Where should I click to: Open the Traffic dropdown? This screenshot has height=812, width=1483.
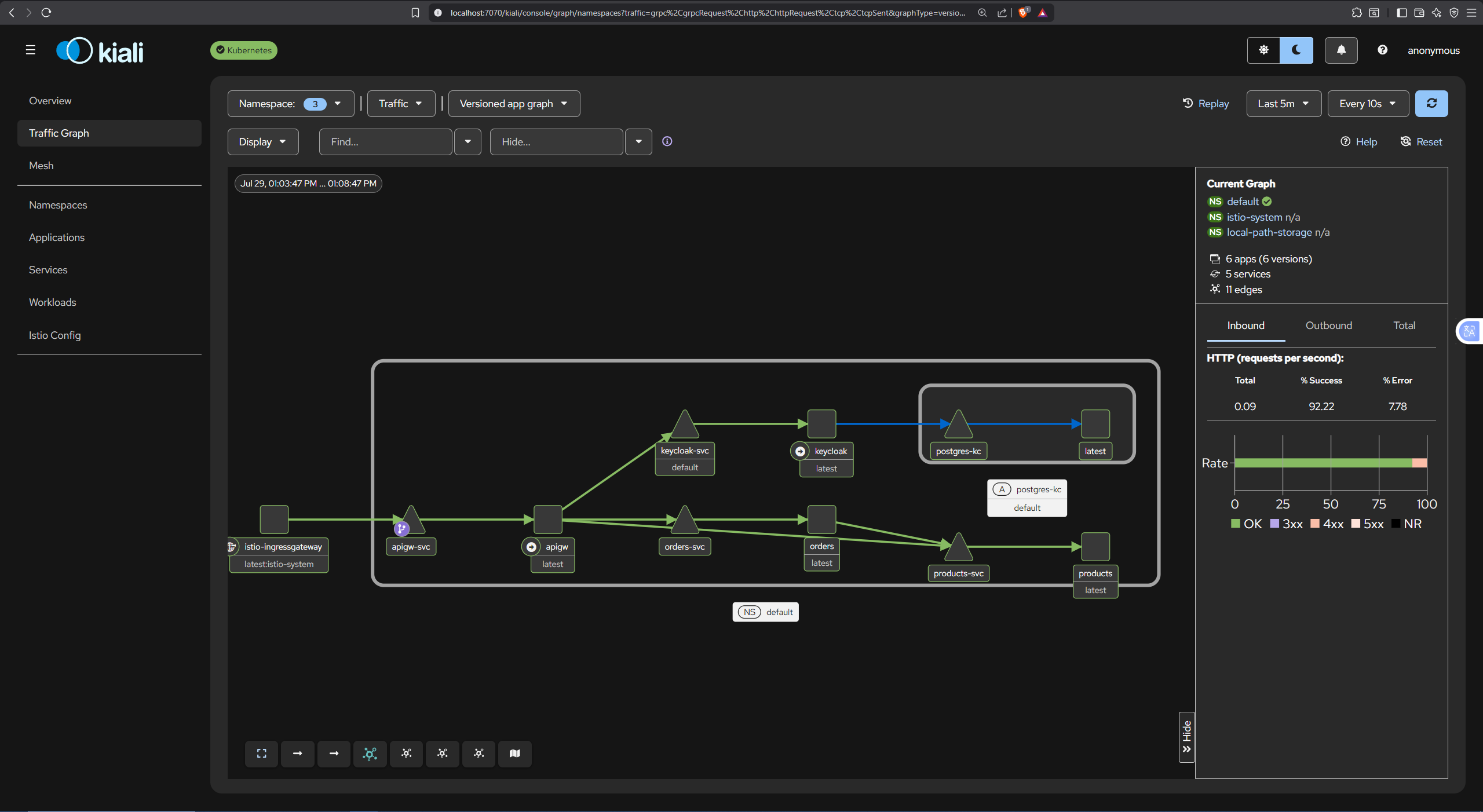(401, 104)
